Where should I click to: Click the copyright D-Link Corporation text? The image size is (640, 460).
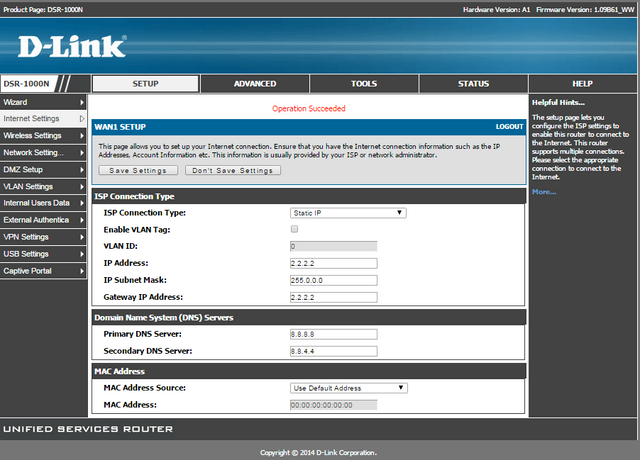coord(318,453)
